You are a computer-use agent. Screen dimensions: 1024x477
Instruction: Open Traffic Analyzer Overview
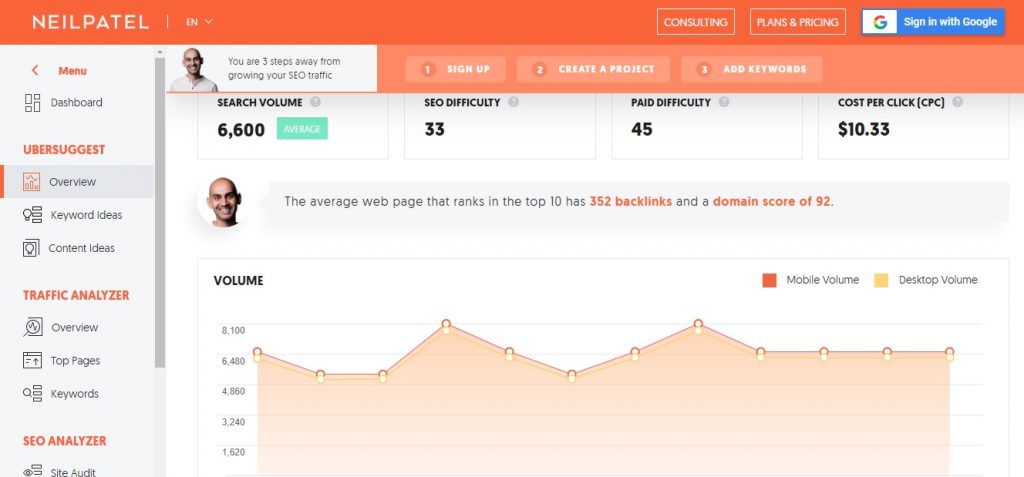(77, 327)
